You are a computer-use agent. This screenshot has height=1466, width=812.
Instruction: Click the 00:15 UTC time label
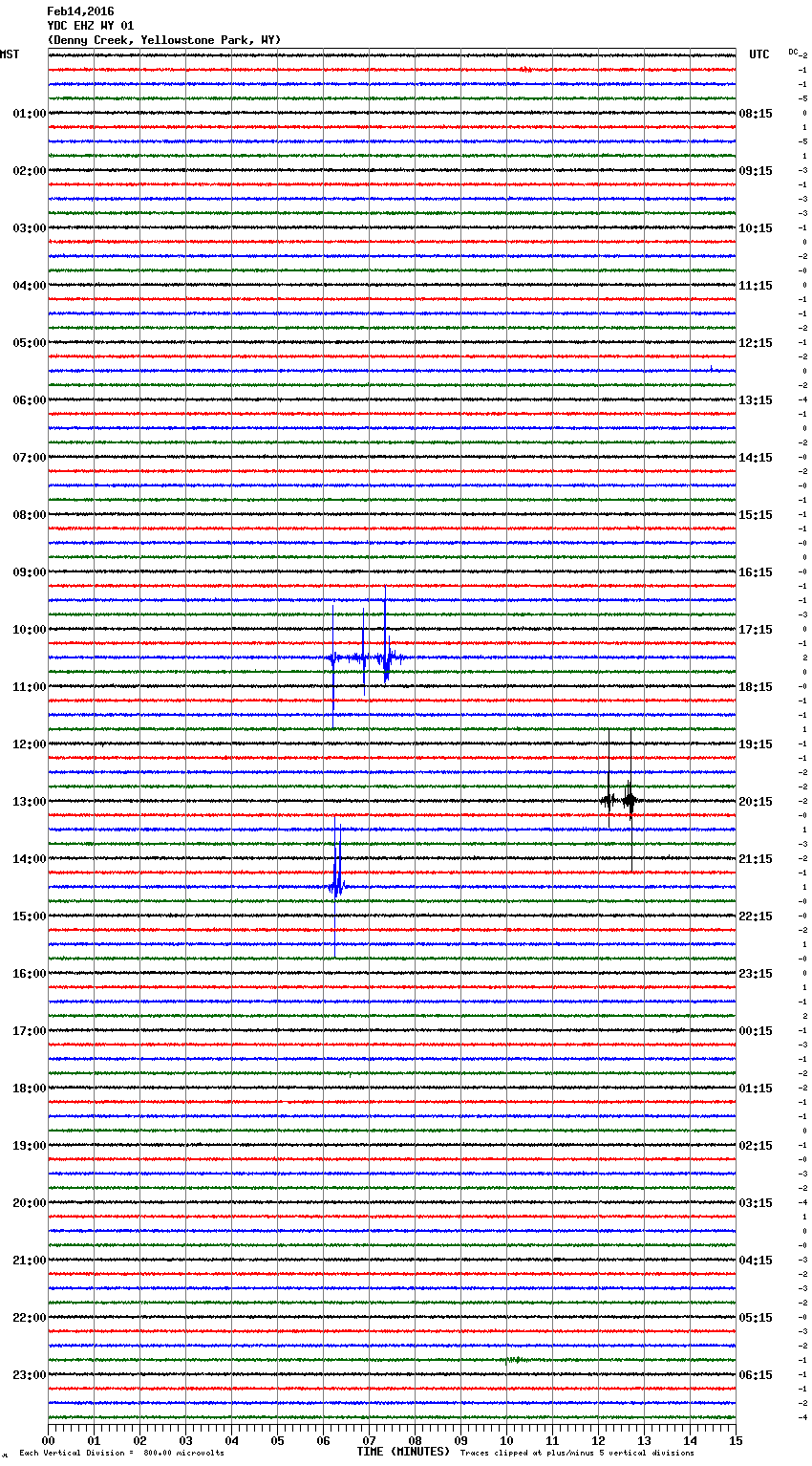click(756, 1031)
